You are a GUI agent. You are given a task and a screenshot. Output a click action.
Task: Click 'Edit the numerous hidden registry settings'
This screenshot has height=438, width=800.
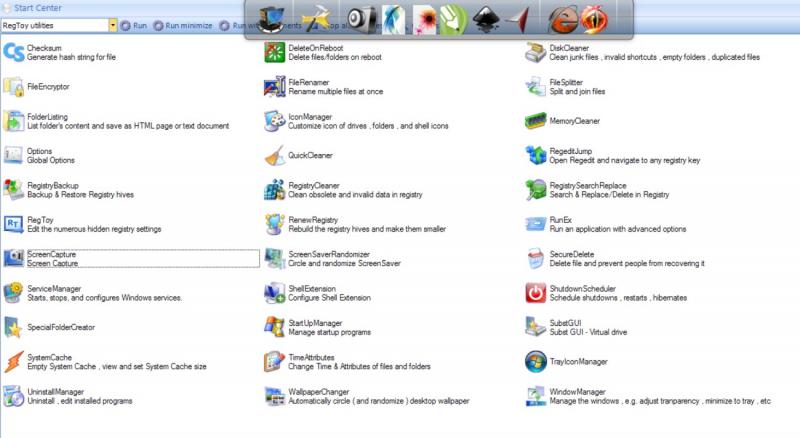click(x=94, y=229)
